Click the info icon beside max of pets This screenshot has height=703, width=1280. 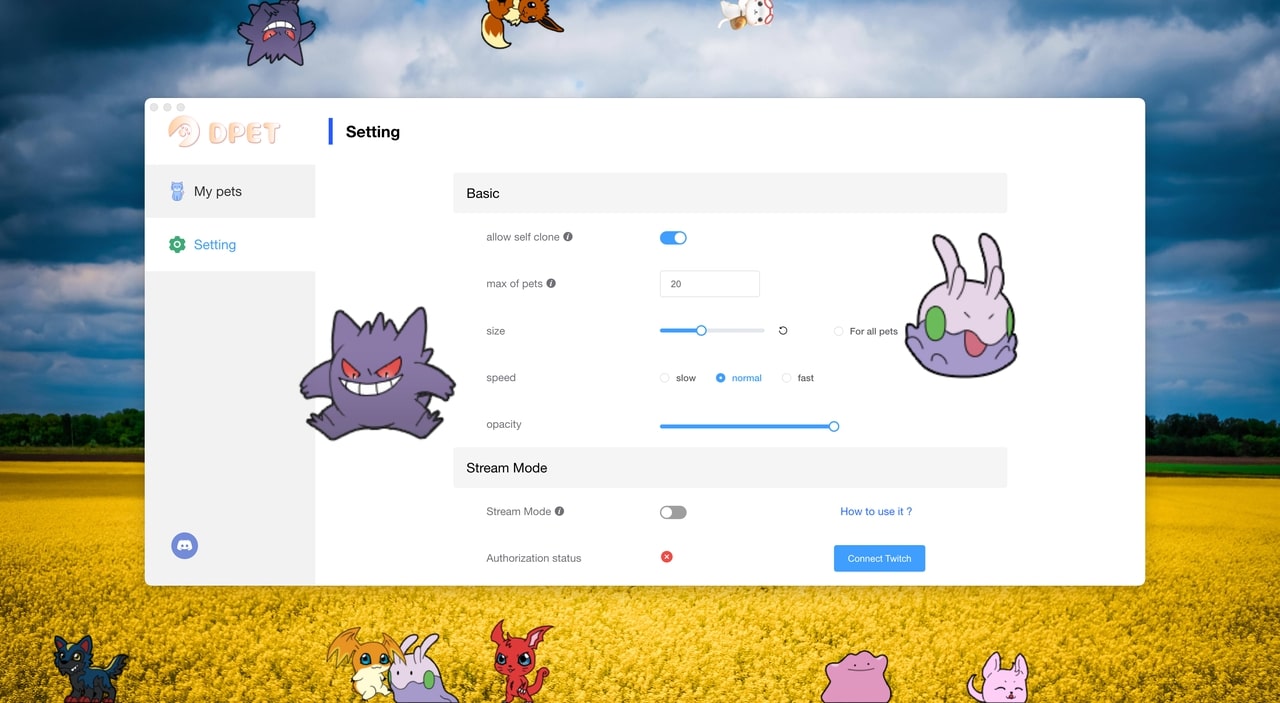tap(551, 283)
